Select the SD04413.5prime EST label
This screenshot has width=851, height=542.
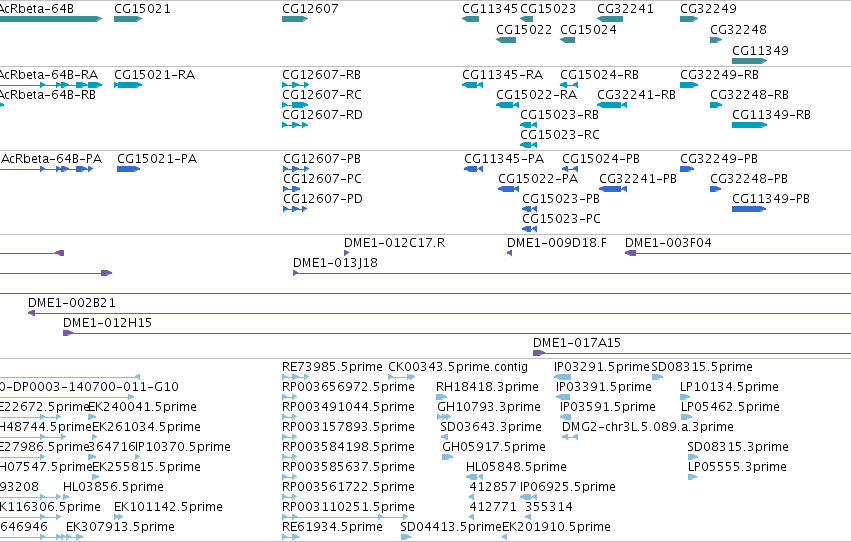coord(451,527)
